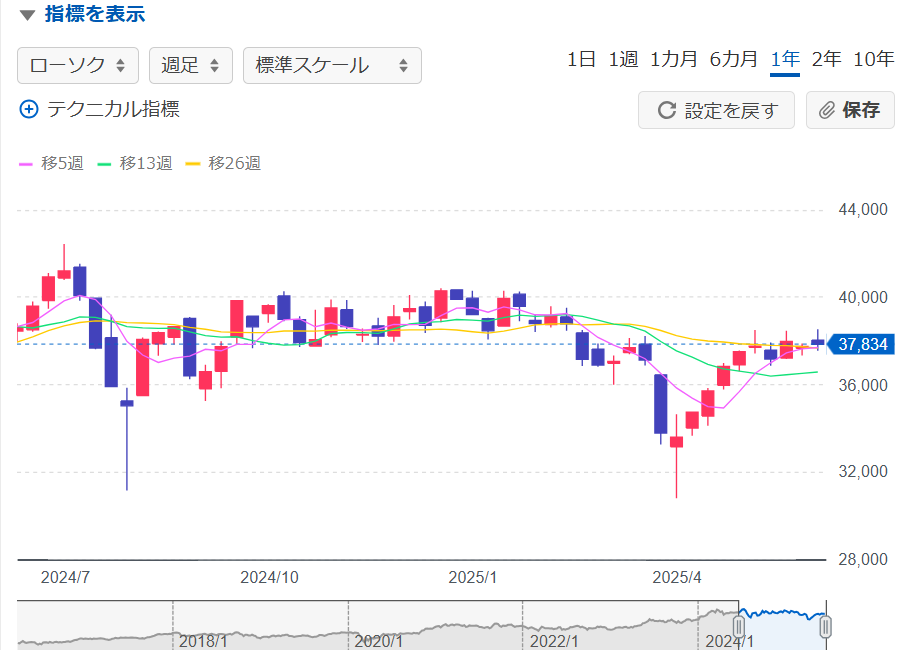
Task: Open the 標準スケール scale dropdown
Action: (x=332, y=65)
